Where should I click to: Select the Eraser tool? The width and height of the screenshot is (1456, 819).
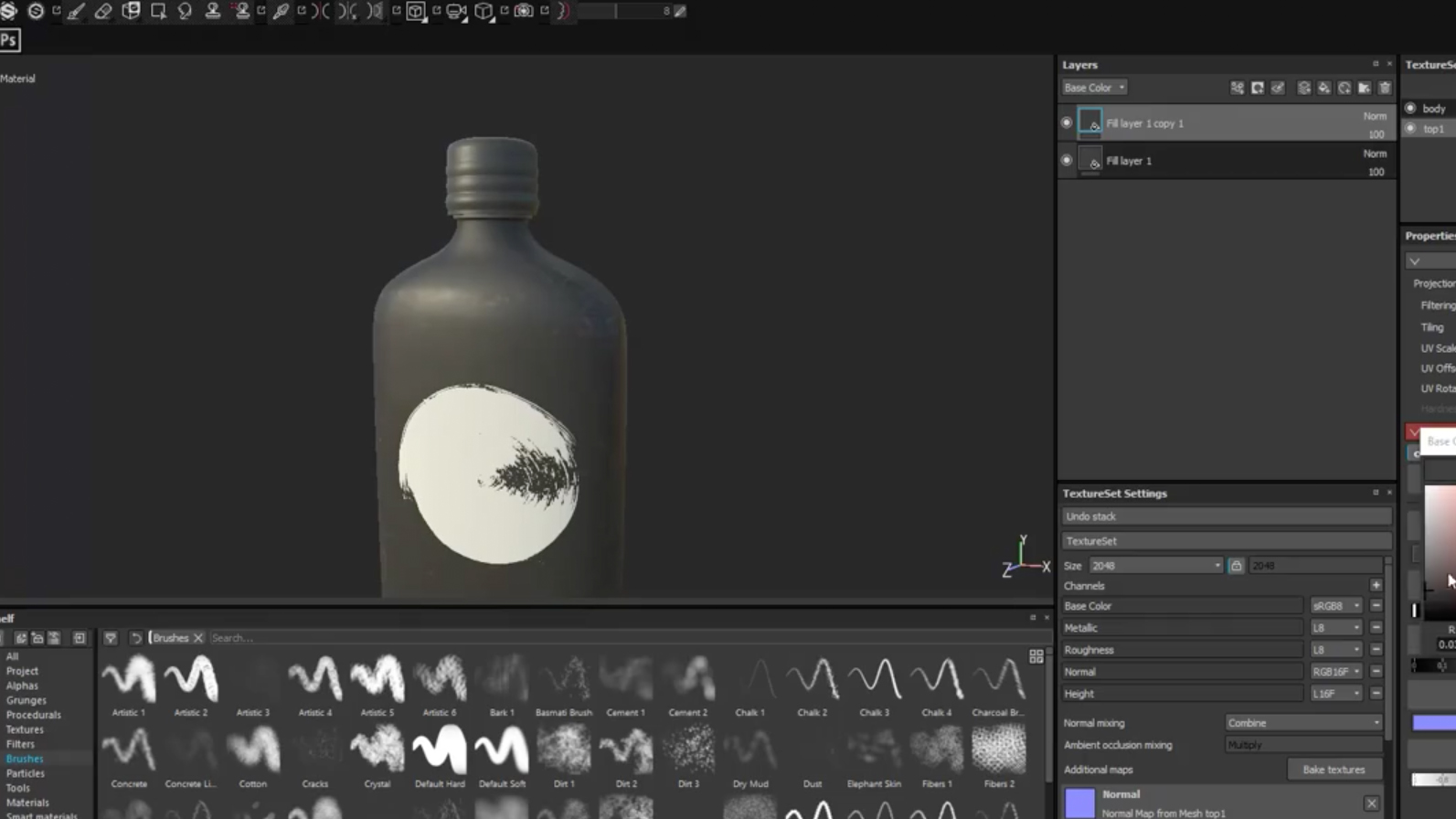103,11
